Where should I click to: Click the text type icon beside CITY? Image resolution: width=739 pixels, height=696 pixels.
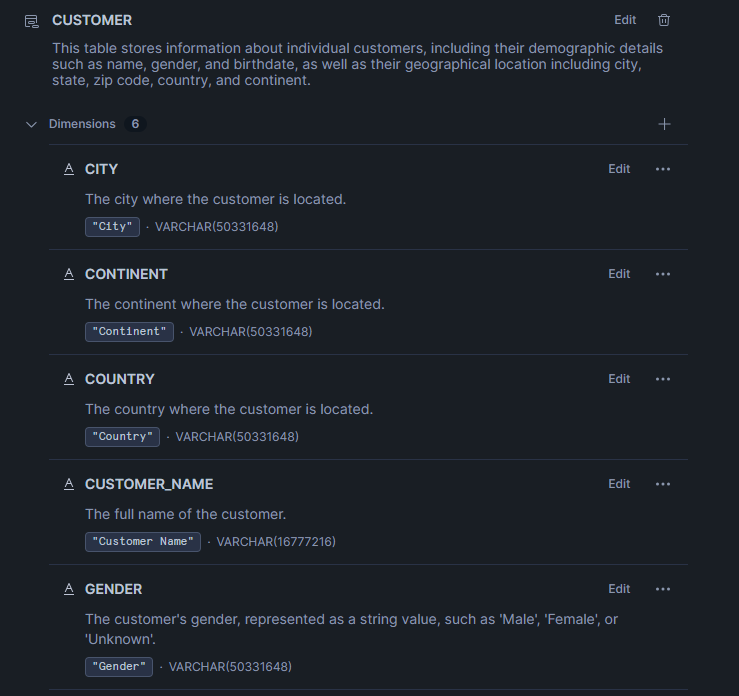pyautogui.click(x=69, y=169)
